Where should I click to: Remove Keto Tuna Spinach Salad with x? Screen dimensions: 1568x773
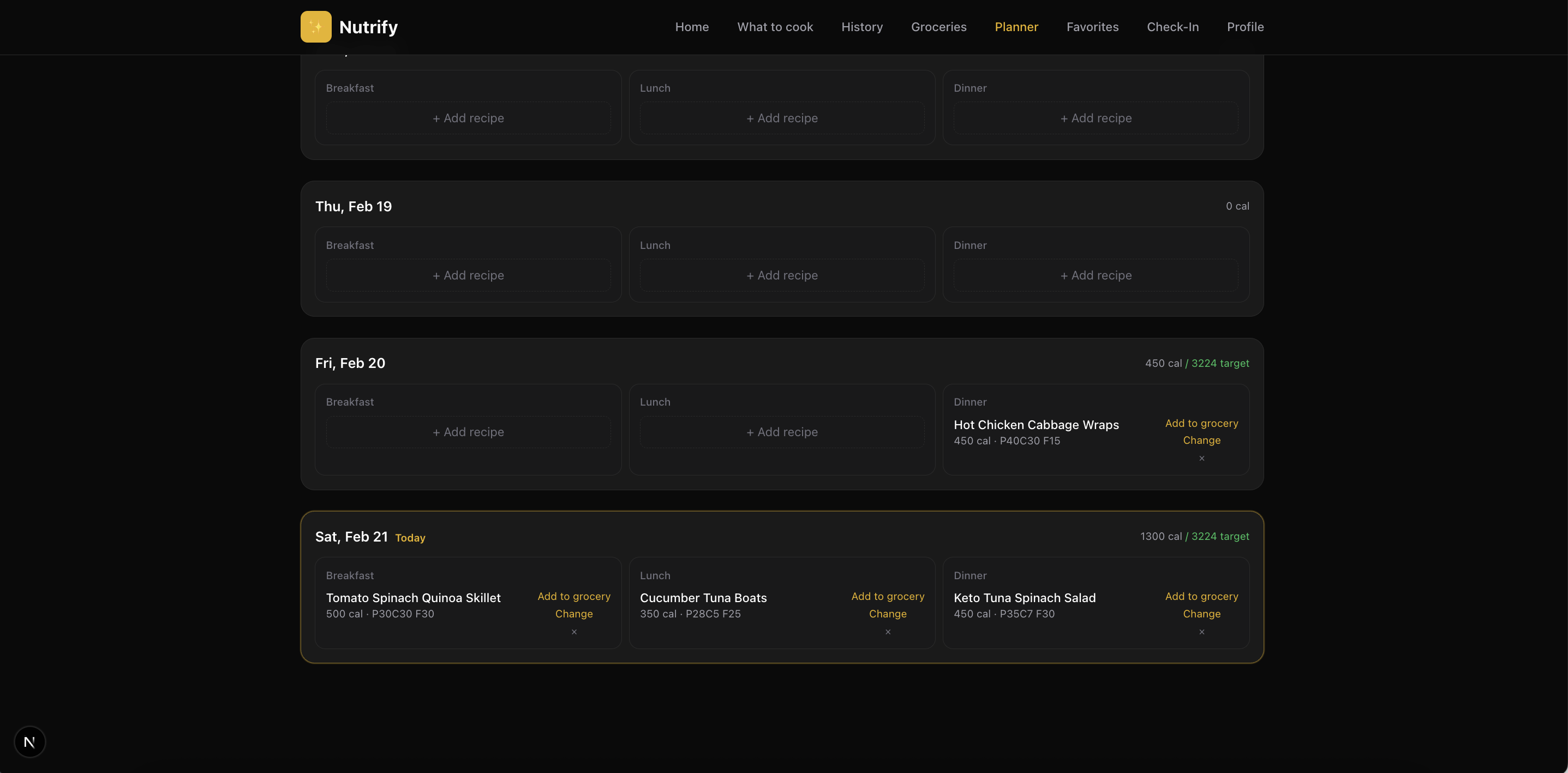click(x=1201, y=632)
